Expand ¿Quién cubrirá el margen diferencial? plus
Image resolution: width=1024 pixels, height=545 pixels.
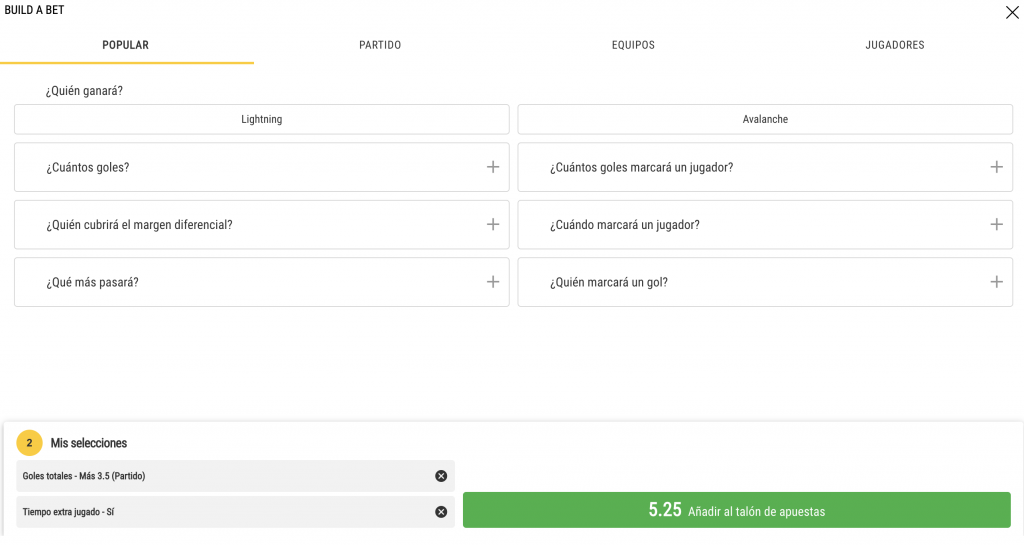[x=493, y=225]
